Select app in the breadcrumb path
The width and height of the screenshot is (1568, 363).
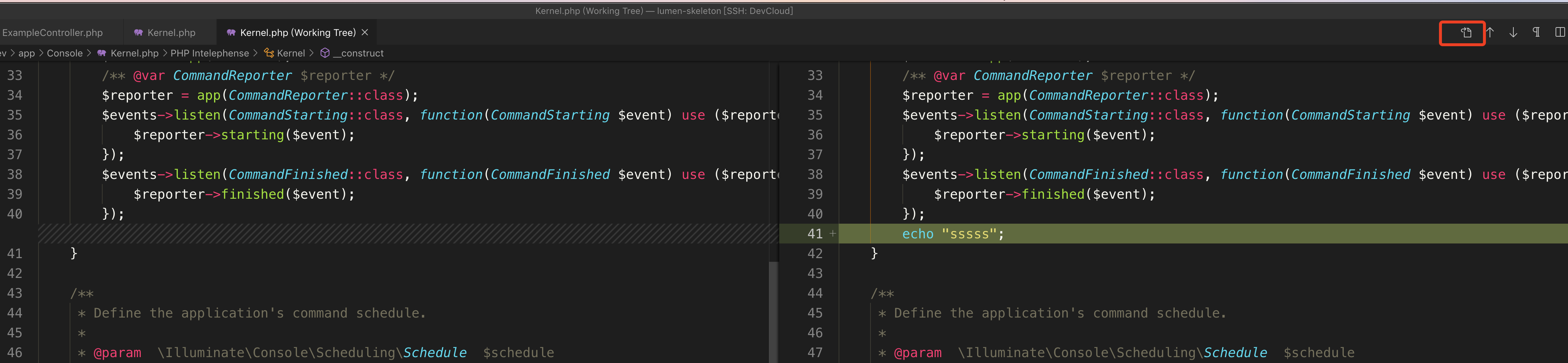26,53
